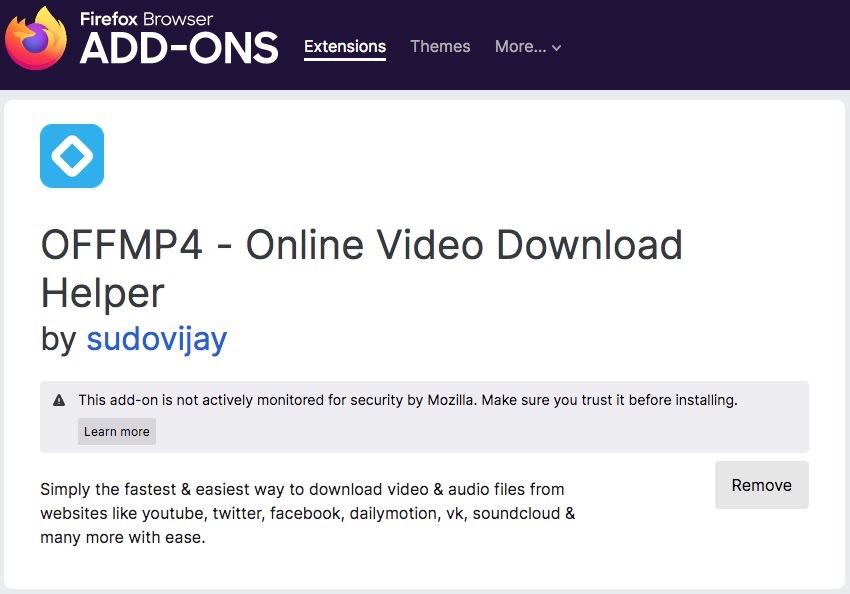Click the warning triangle icon in notice
This screenshot has width=850, height=594.
click(59, 401)
